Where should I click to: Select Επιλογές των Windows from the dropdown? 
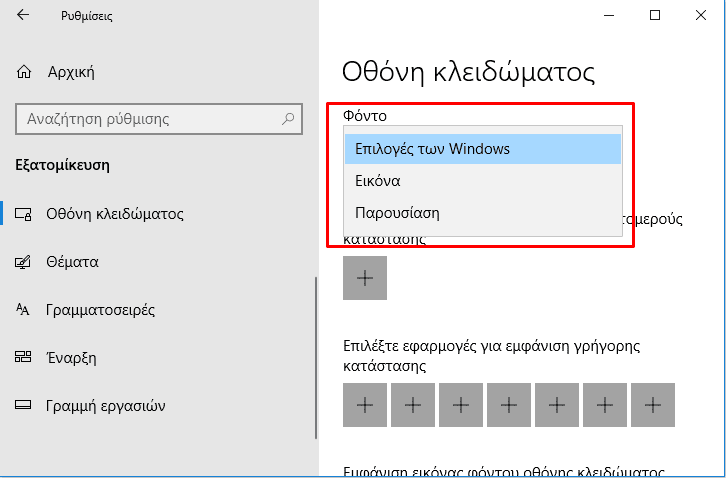pos(483,149)
